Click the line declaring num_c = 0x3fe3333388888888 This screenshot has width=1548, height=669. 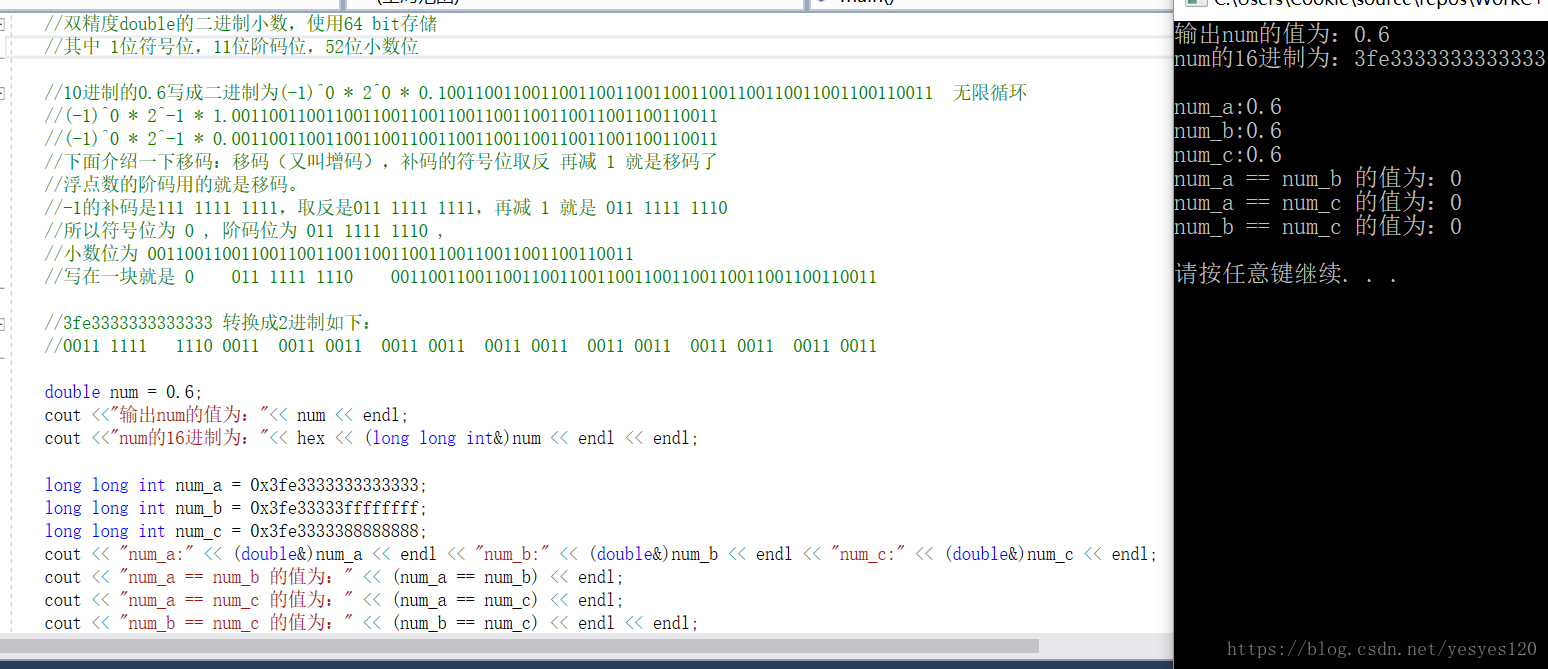[236, 531]
